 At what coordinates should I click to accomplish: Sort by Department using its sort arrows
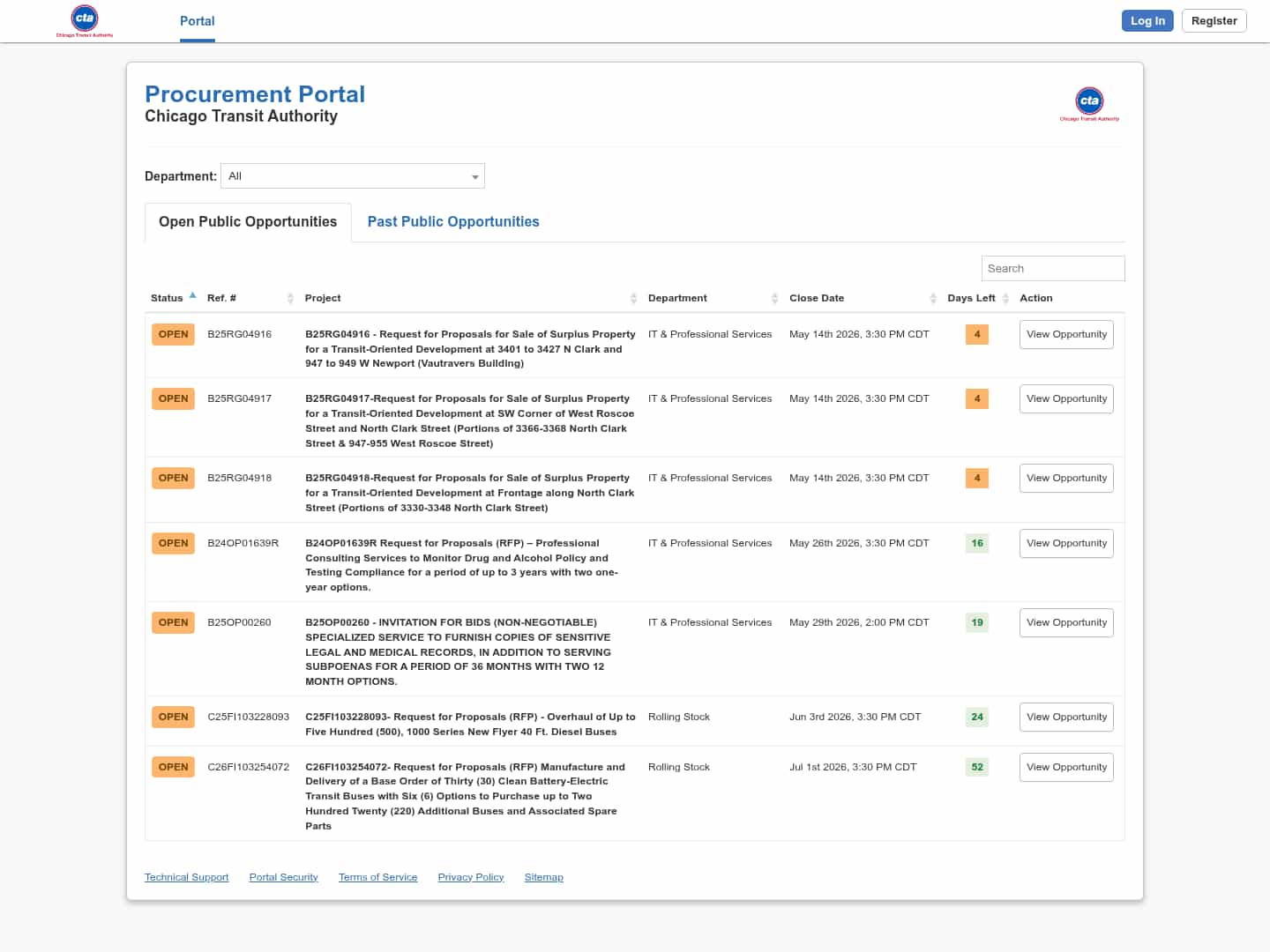[774, 299]
